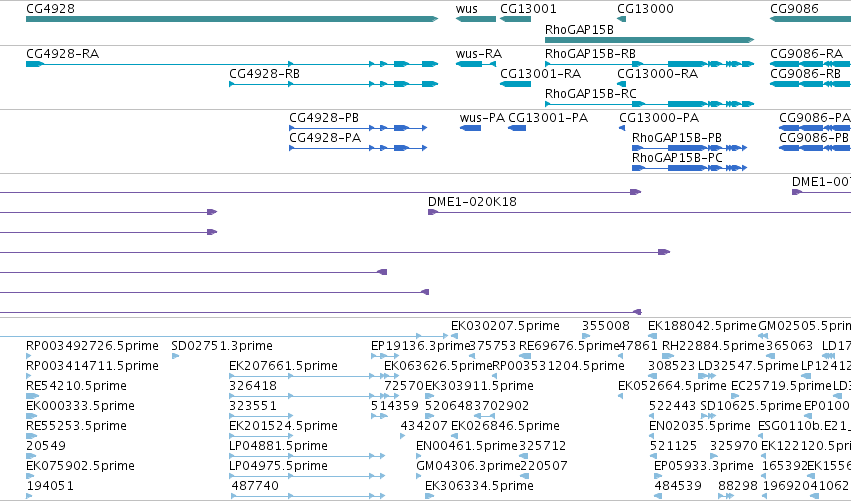
Task: Click the LD32547.5prime EST label
Action: (x=748, y=366)
